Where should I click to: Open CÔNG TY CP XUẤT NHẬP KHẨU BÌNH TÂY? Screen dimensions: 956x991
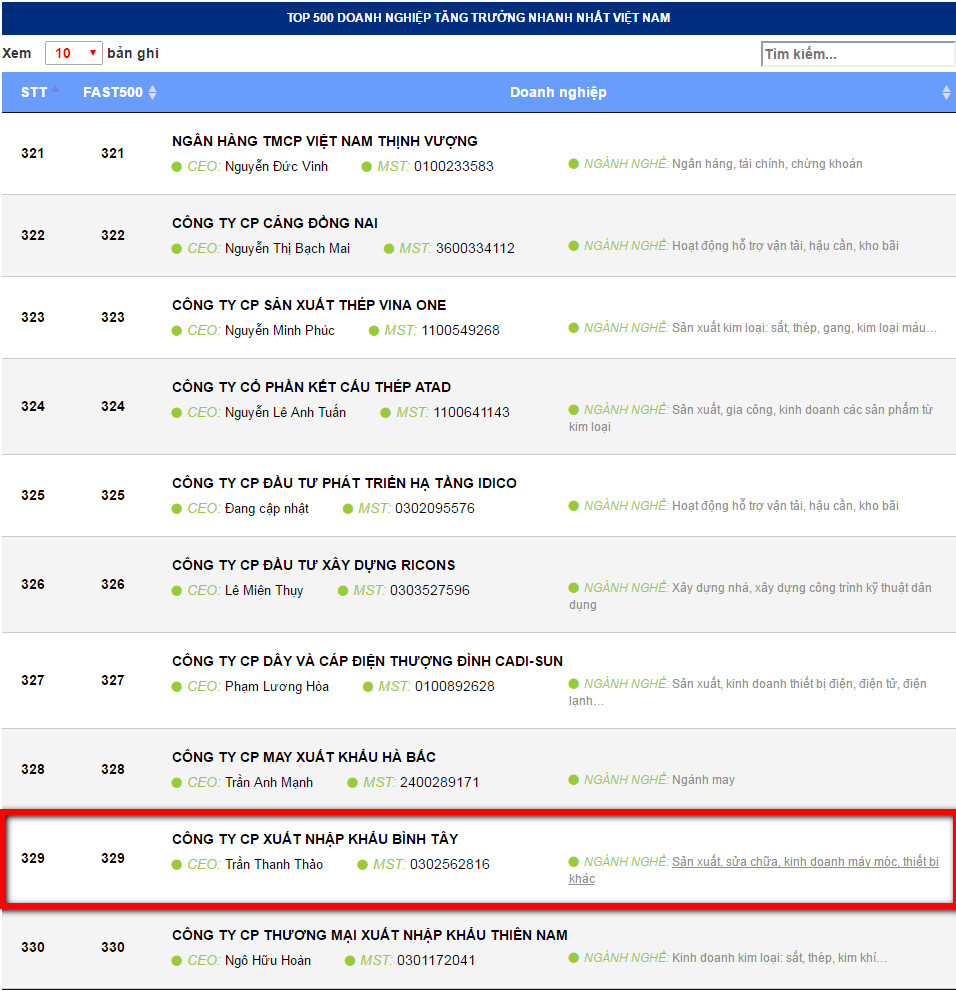click(x=315, y=840)
